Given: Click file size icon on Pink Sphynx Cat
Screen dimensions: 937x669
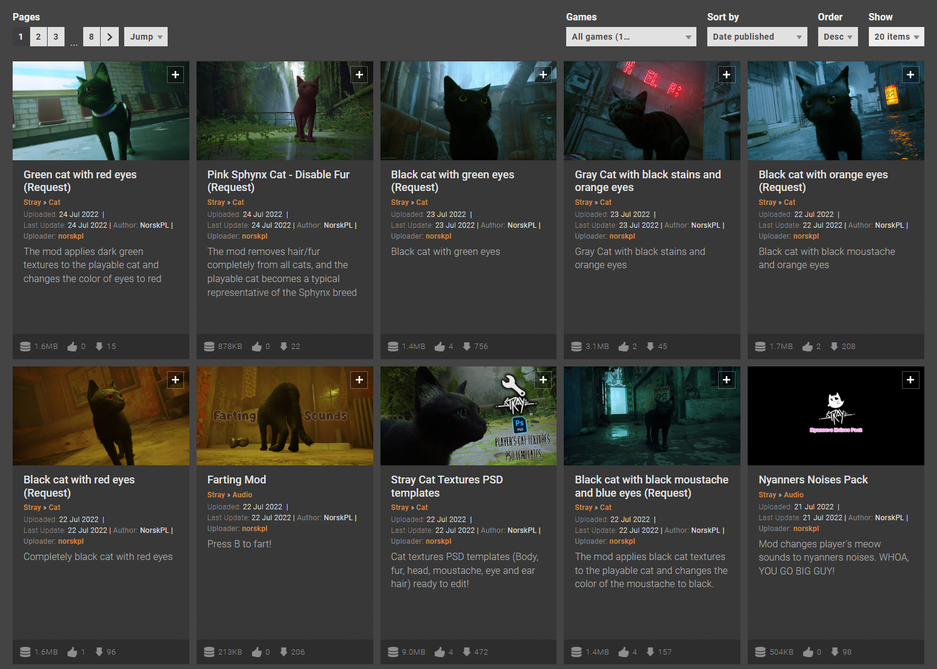Looking at the screenshot, I should pyautogui.click(x=209, y=347).
